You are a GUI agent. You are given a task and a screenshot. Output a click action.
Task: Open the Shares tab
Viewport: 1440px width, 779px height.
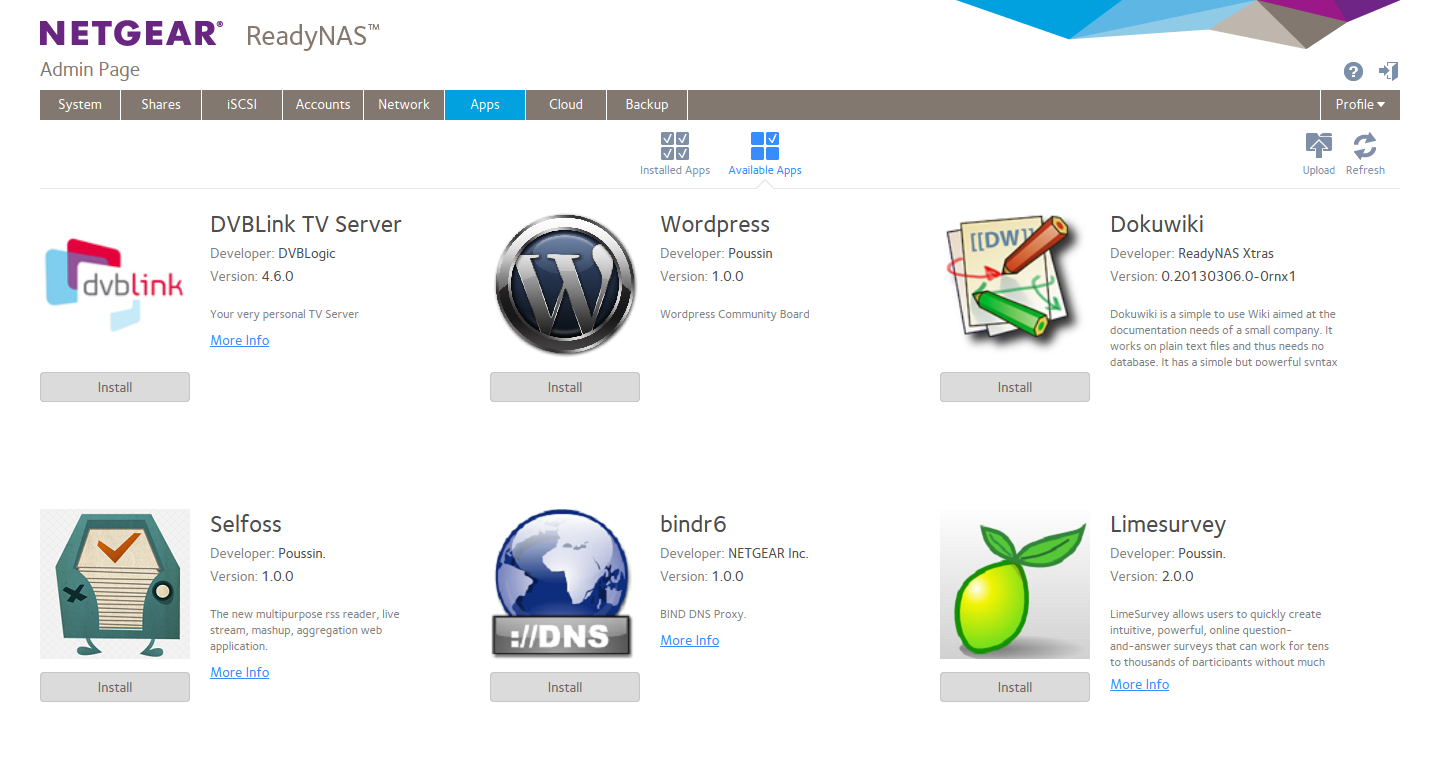[161, 105]
